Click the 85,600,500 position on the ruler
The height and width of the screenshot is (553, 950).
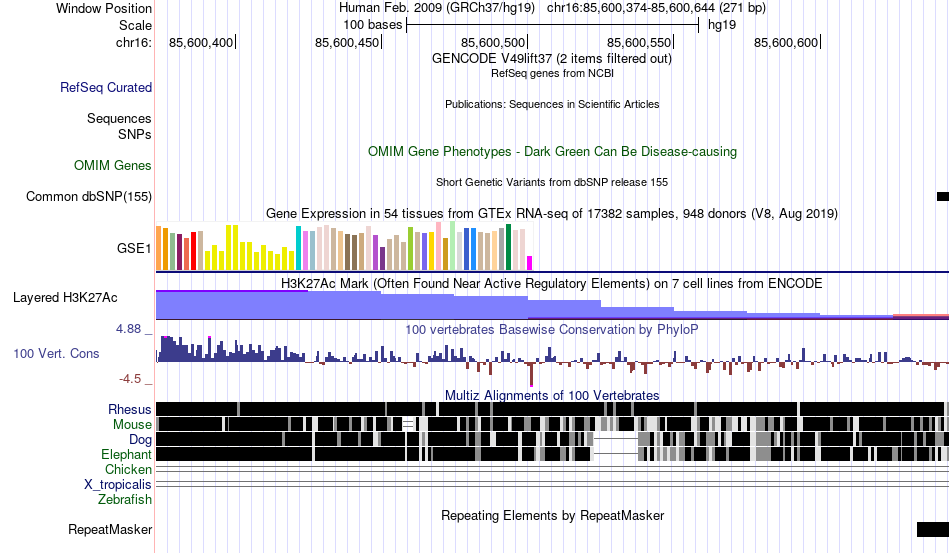(493, 42)
